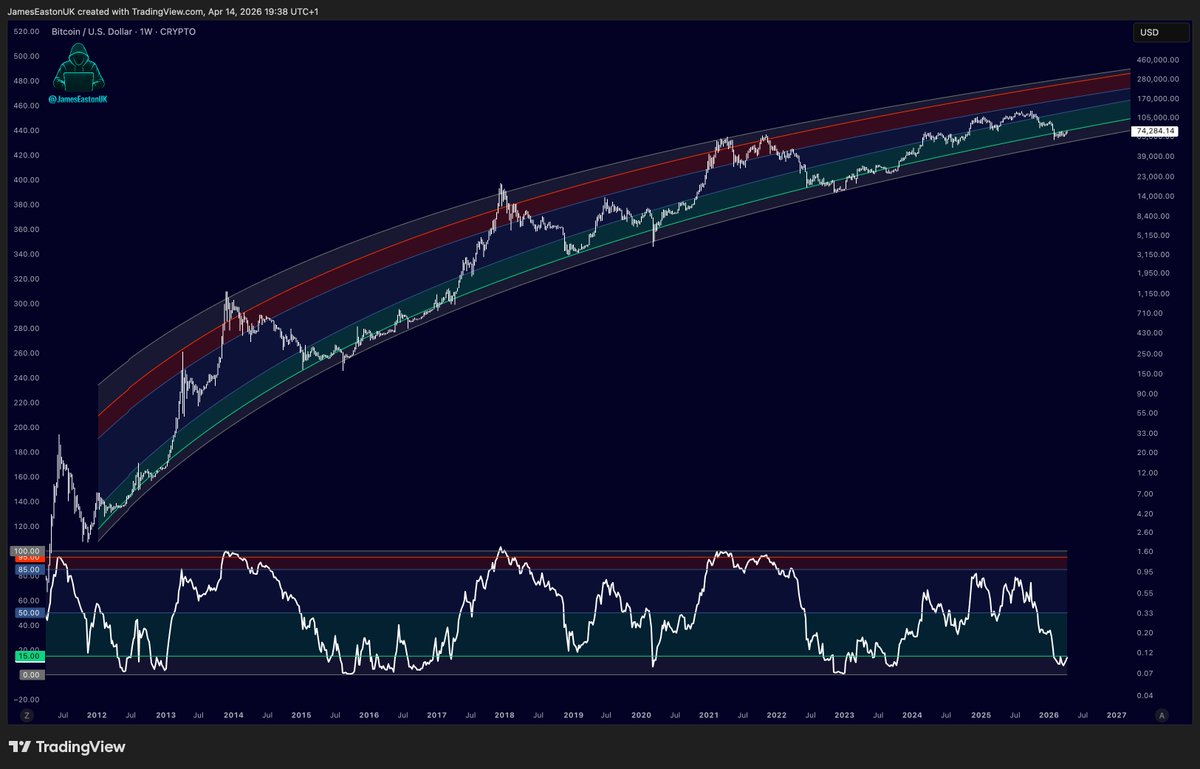
Task: Click the 280,000.00 price axis label
Action: (1160, 80)
